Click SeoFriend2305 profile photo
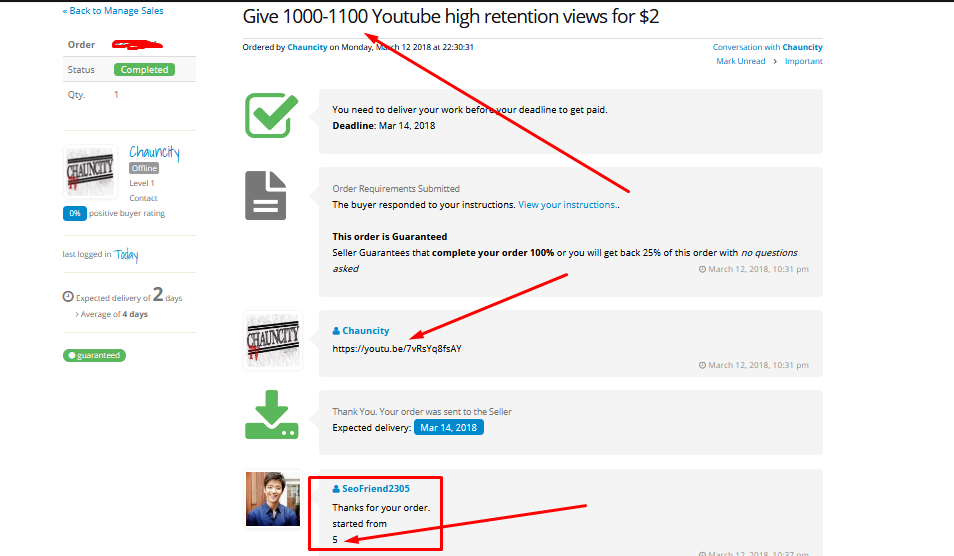Viewport: 954px width, 556px height. click(x=273, y=499)
